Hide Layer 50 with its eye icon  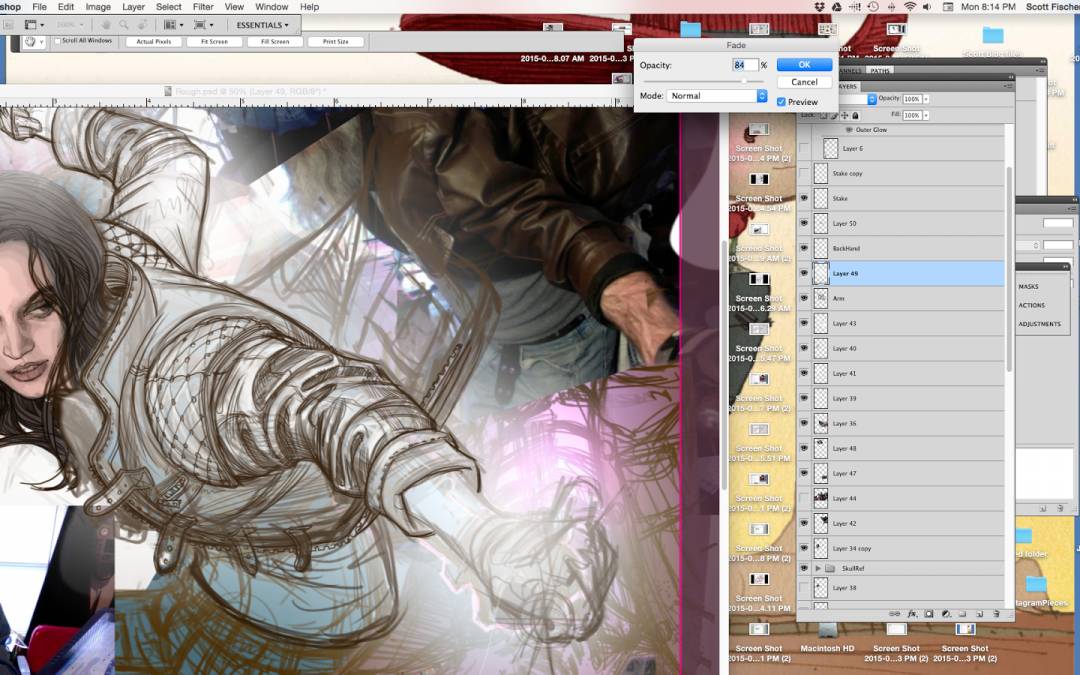point(804,223)
